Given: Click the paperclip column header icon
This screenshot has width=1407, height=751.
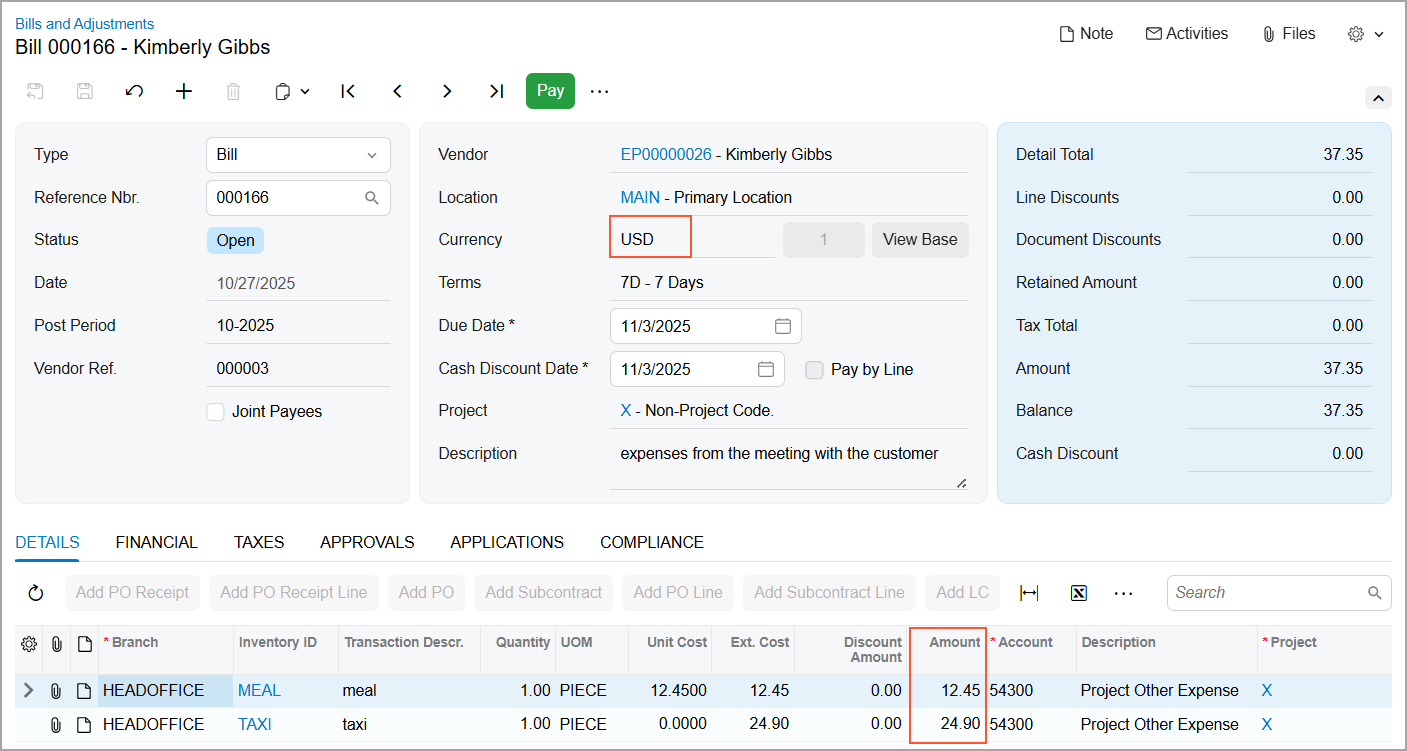Looking at the screenshot, I should coord(57,644).
